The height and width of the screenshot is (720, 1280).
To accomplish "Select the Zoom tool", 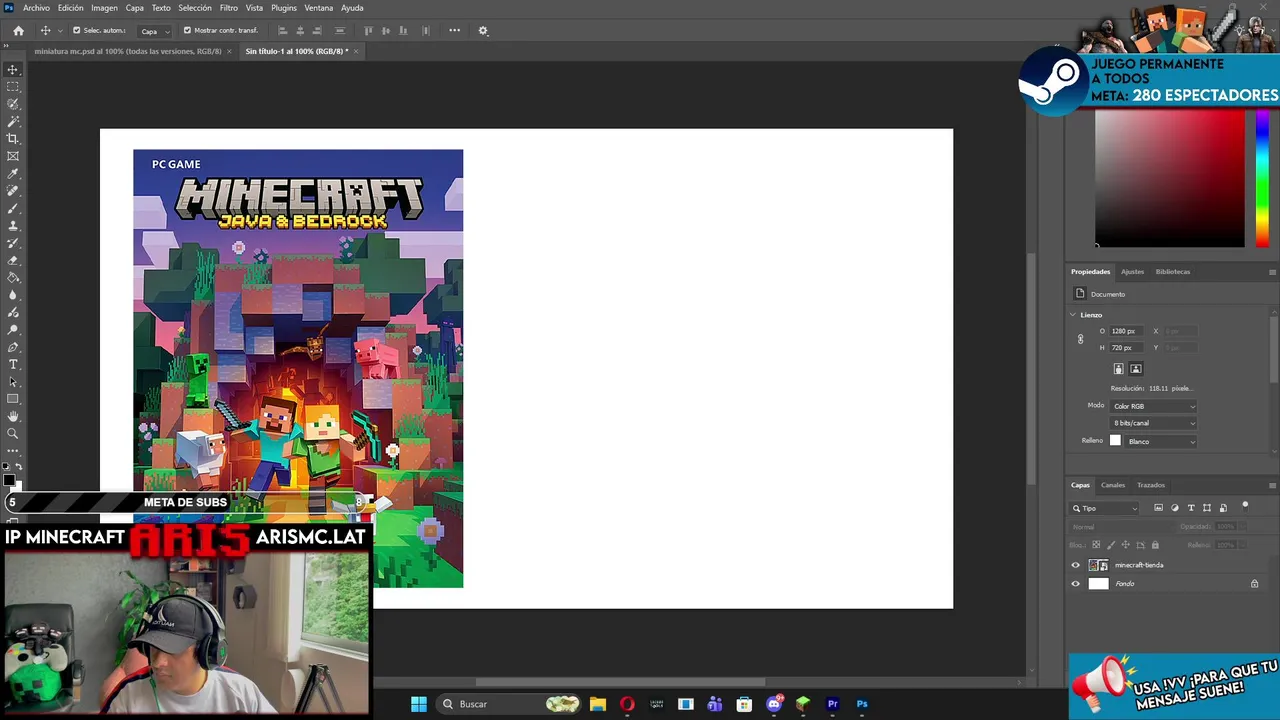I will pyautogui.click(x=13, y=433).
